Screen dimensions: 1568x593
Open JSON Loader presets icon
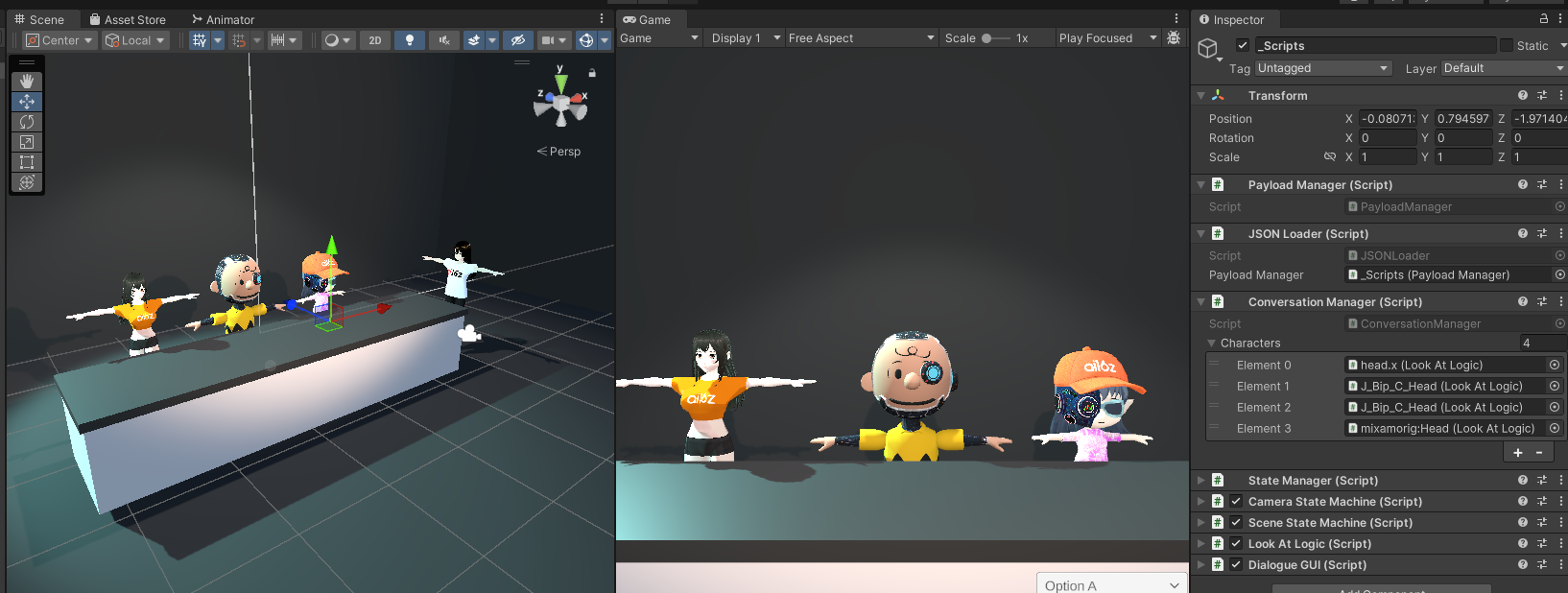[1542, 233]
